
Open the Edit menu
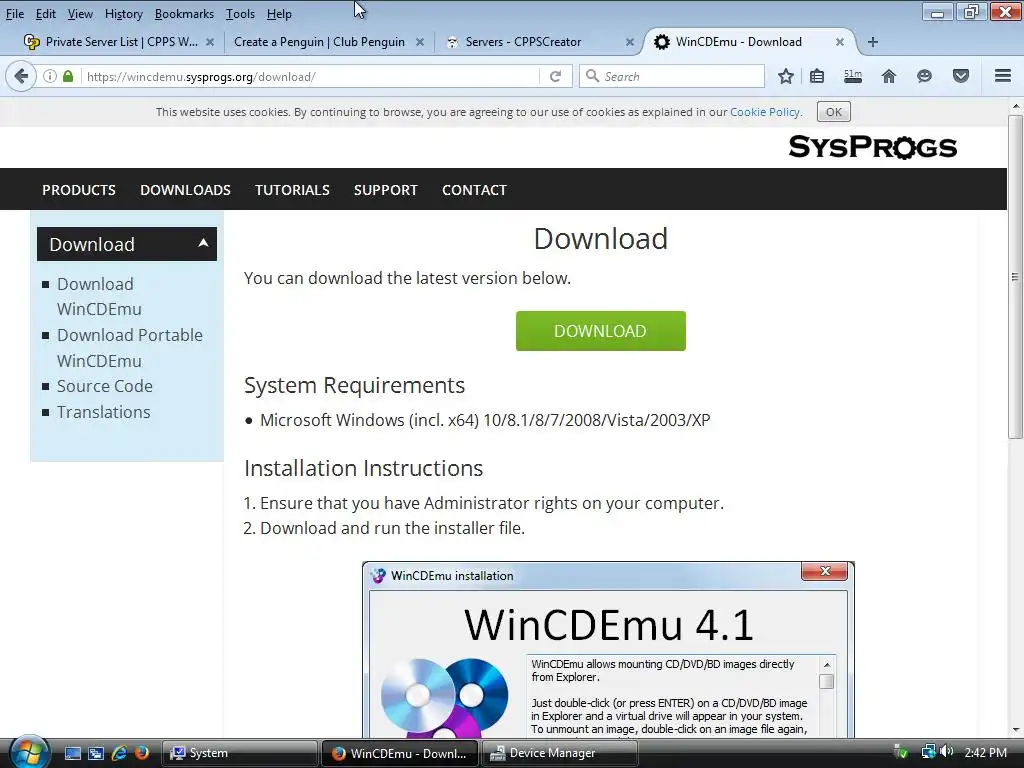[45, 14]
